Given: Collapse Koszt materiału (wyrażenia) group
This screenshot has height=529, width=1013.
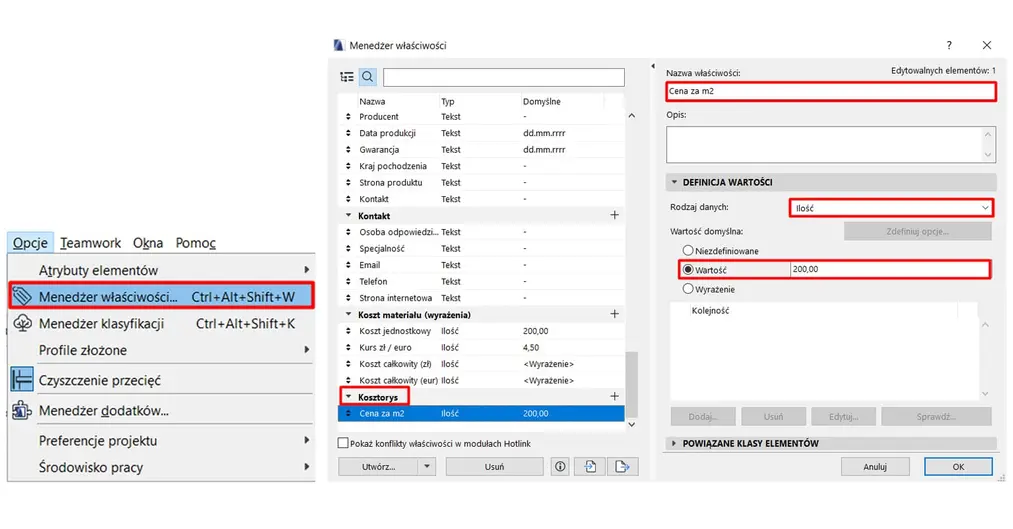Looking at the screenshot, I should point(349,314).
